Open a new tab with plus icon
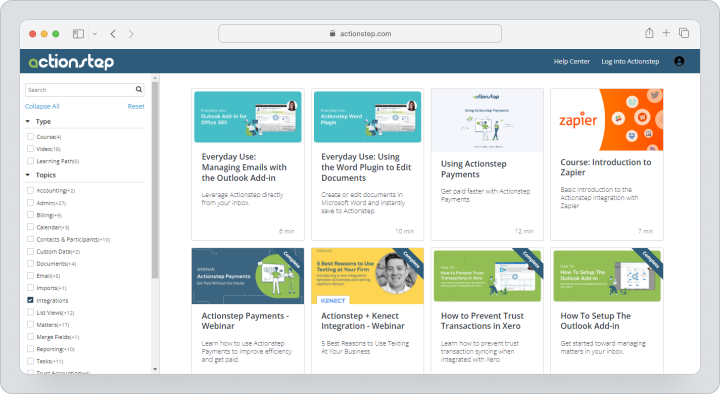The width and height of the screenshot is (720, 394). [666, 33]
